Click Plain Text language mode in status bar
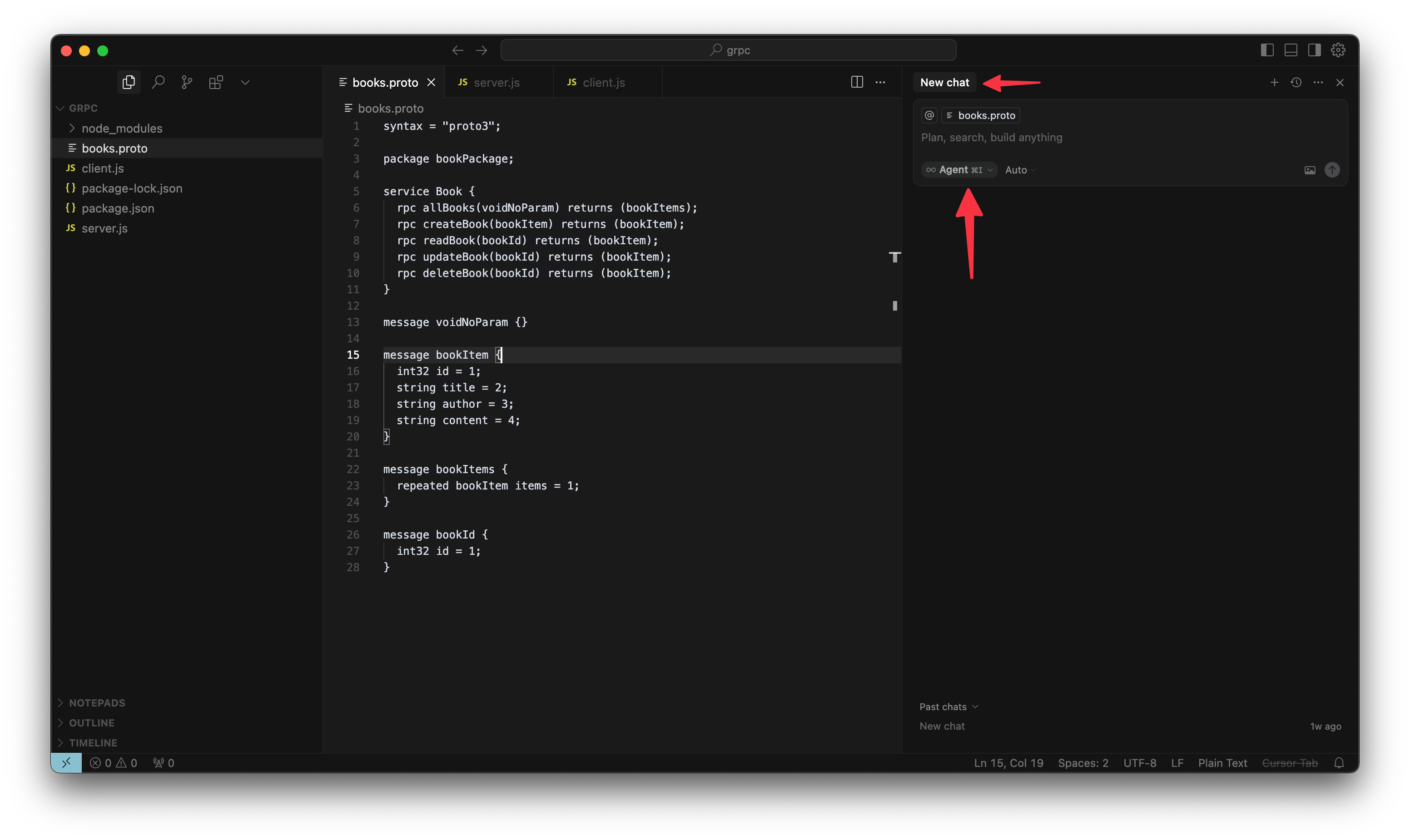The width and height of the screenshot is (1410, 840). pos(1222,763)
